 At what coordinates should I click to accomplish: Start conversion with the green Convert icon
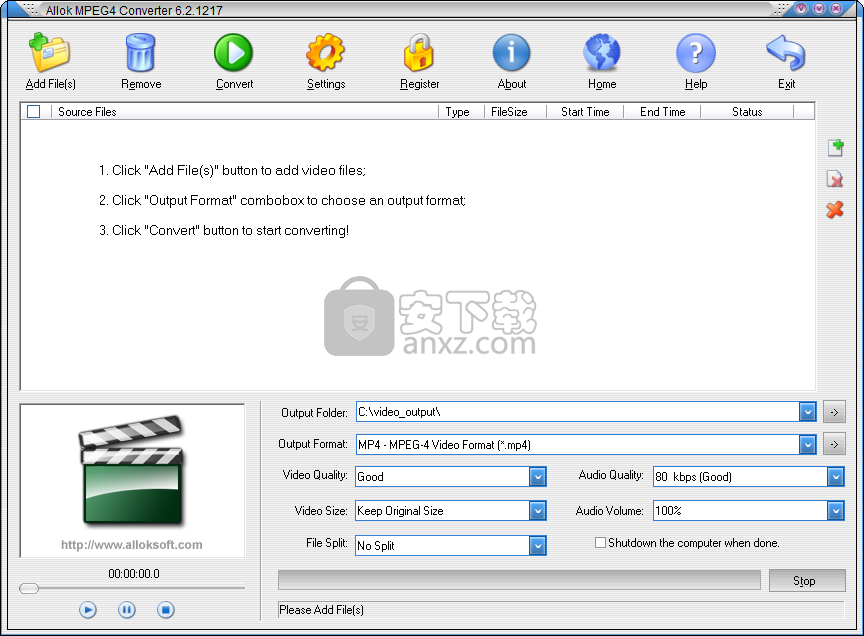(x=234, y=53)
